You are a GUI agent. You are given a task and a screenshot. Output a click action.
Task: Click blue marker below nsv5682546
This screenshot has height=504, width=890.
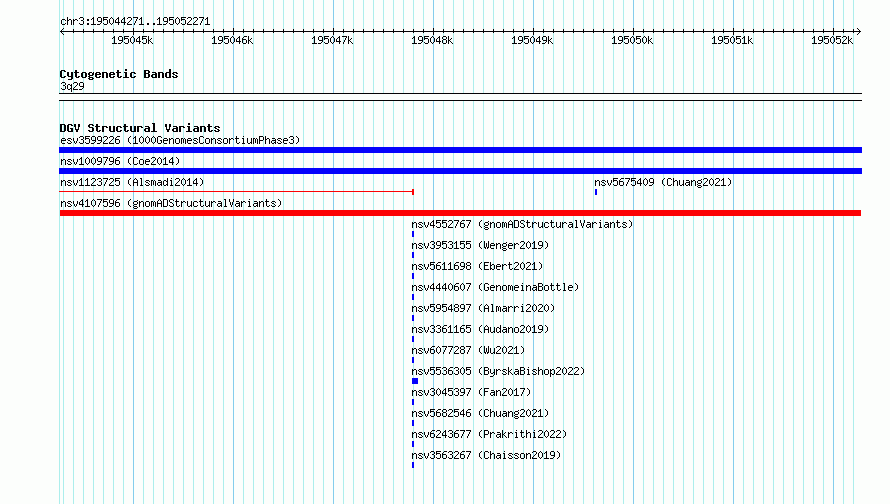413,423
